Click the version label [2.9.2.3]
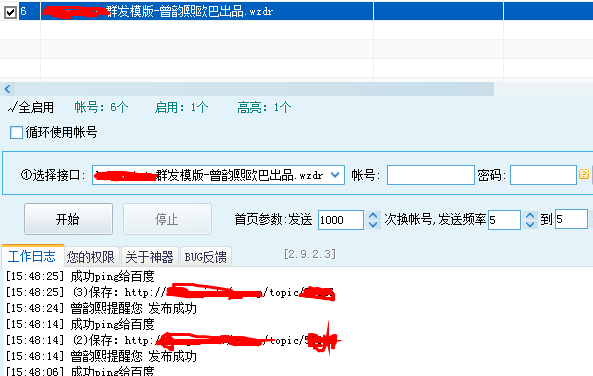The height and width of the screenshot is (376, 593). [310, 253]
